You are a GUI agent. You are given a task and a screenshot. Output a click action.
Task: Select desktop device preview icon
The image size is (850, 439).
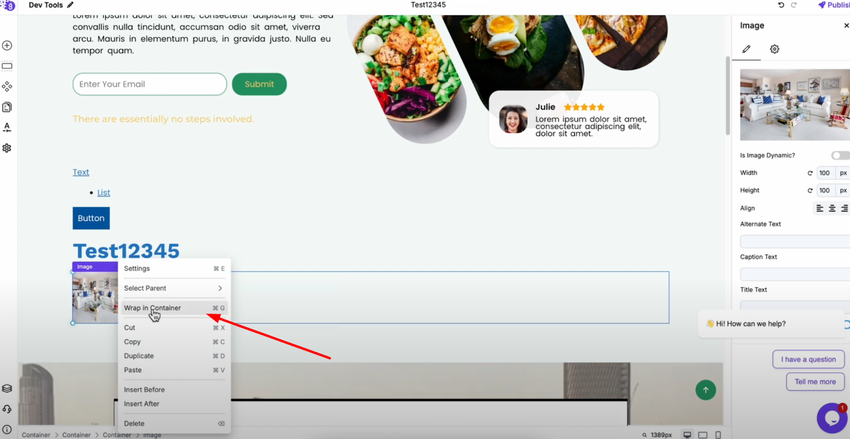pyautogui.click(x=687, y=435)
